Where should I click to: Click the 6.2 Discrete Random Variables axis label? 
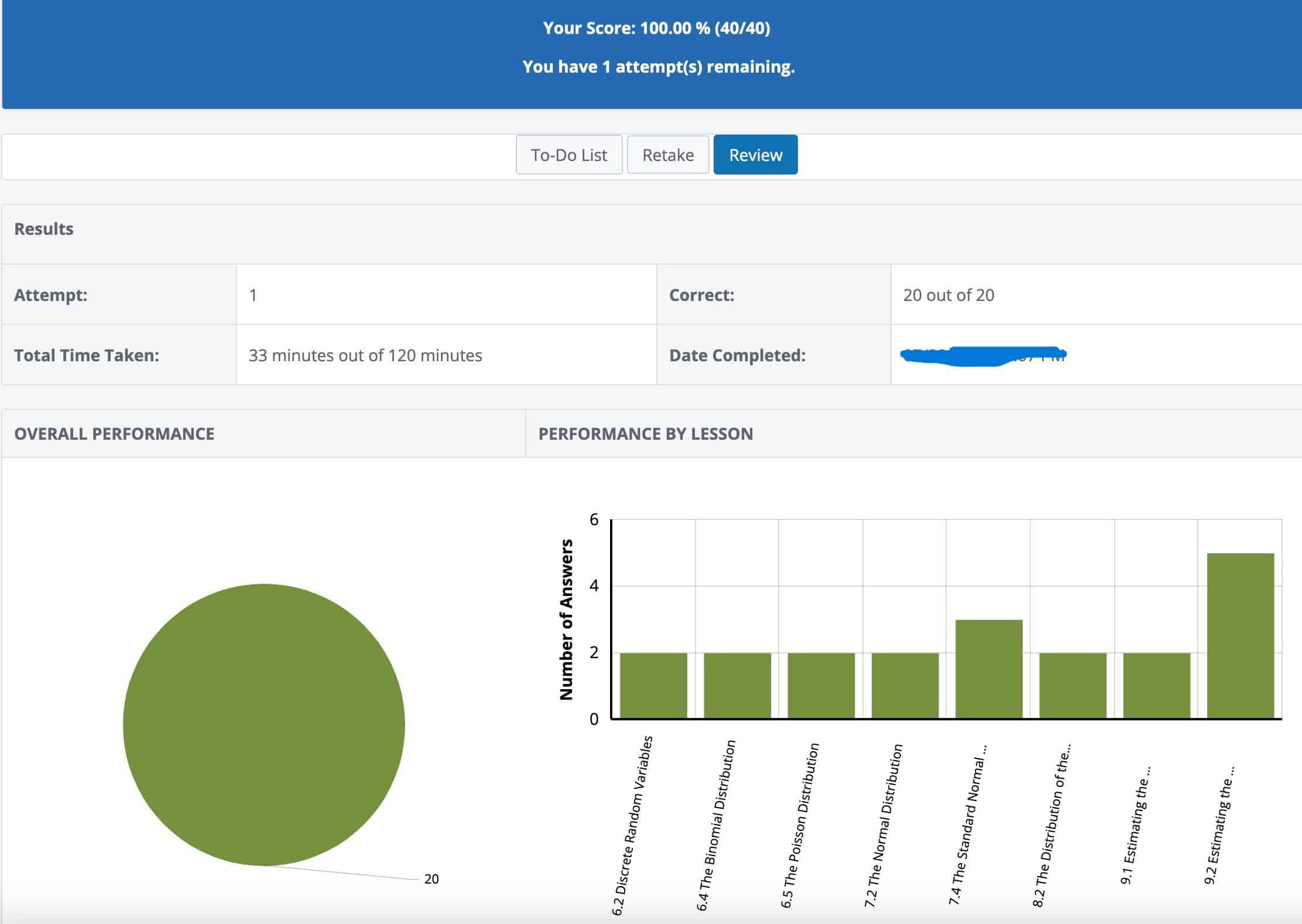pos(632,826)
